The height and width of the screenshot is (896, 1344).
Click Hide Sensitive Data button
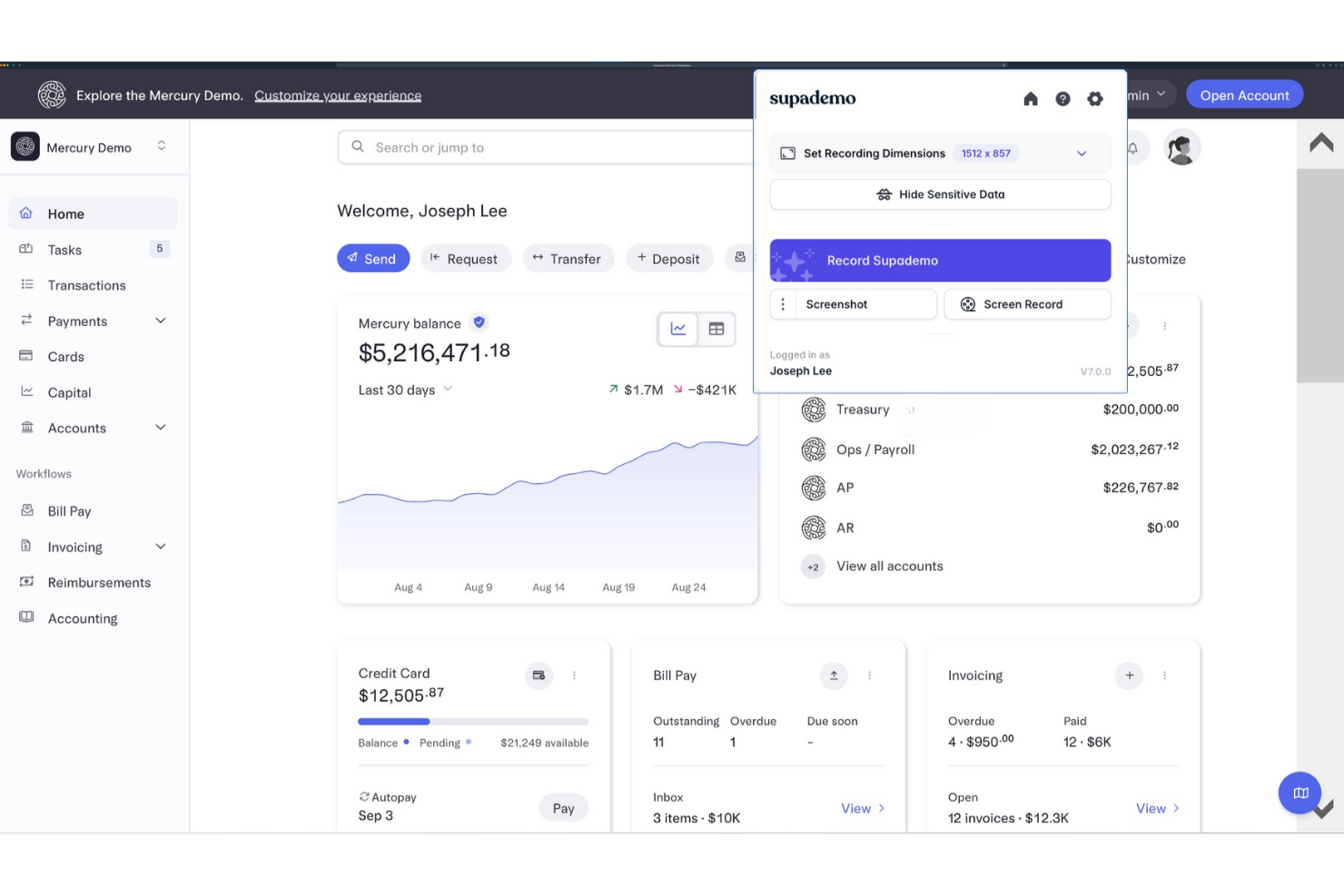[940, 194]
